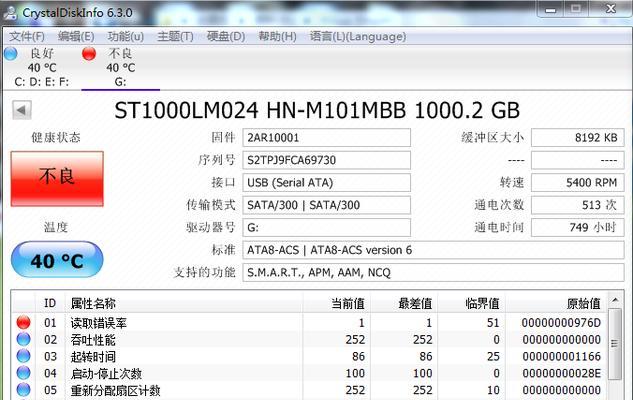Close the CrystalDiskInfo window

point(610,9)
